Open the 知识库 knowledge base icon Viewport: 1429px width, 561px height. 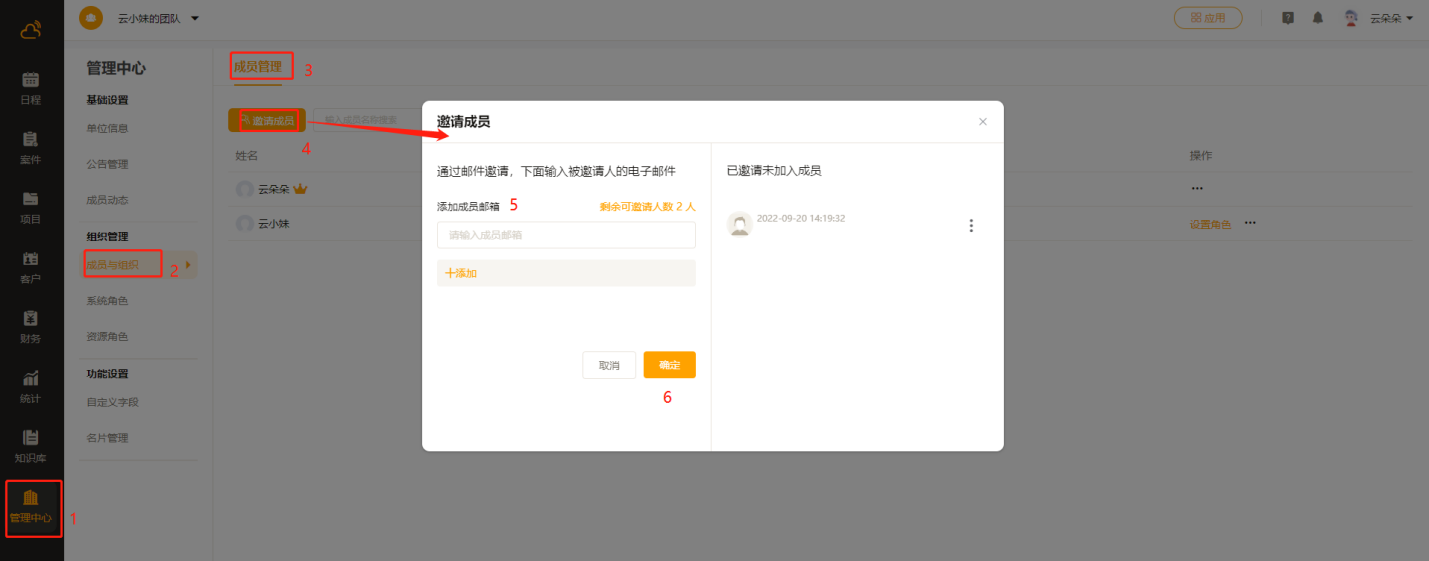point(30,446)
